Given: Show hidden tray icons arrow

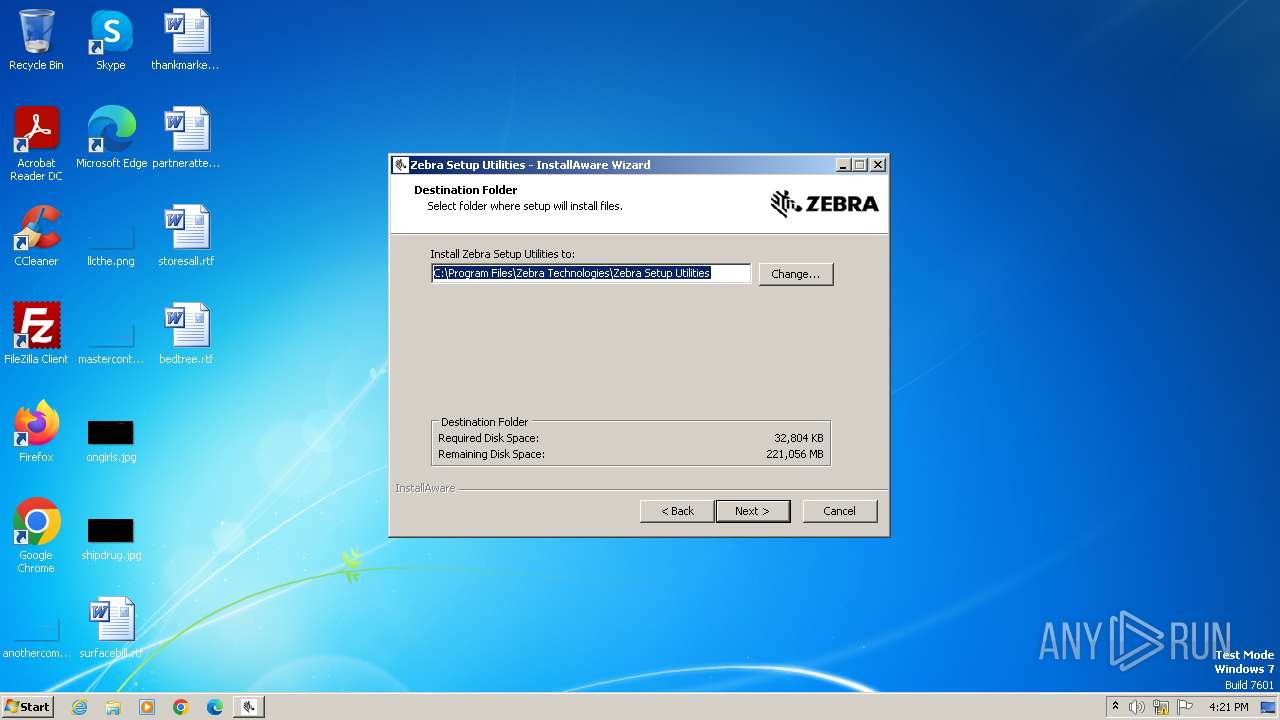Looking at the screenshot, I should (x=1115, y=707).
